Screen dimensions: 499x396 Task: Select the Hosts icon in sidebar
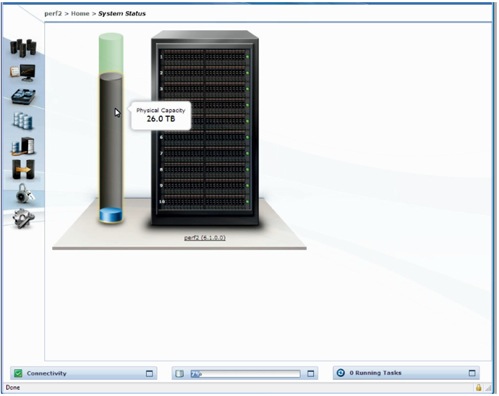pyautogui.click(x=23, y=146)
